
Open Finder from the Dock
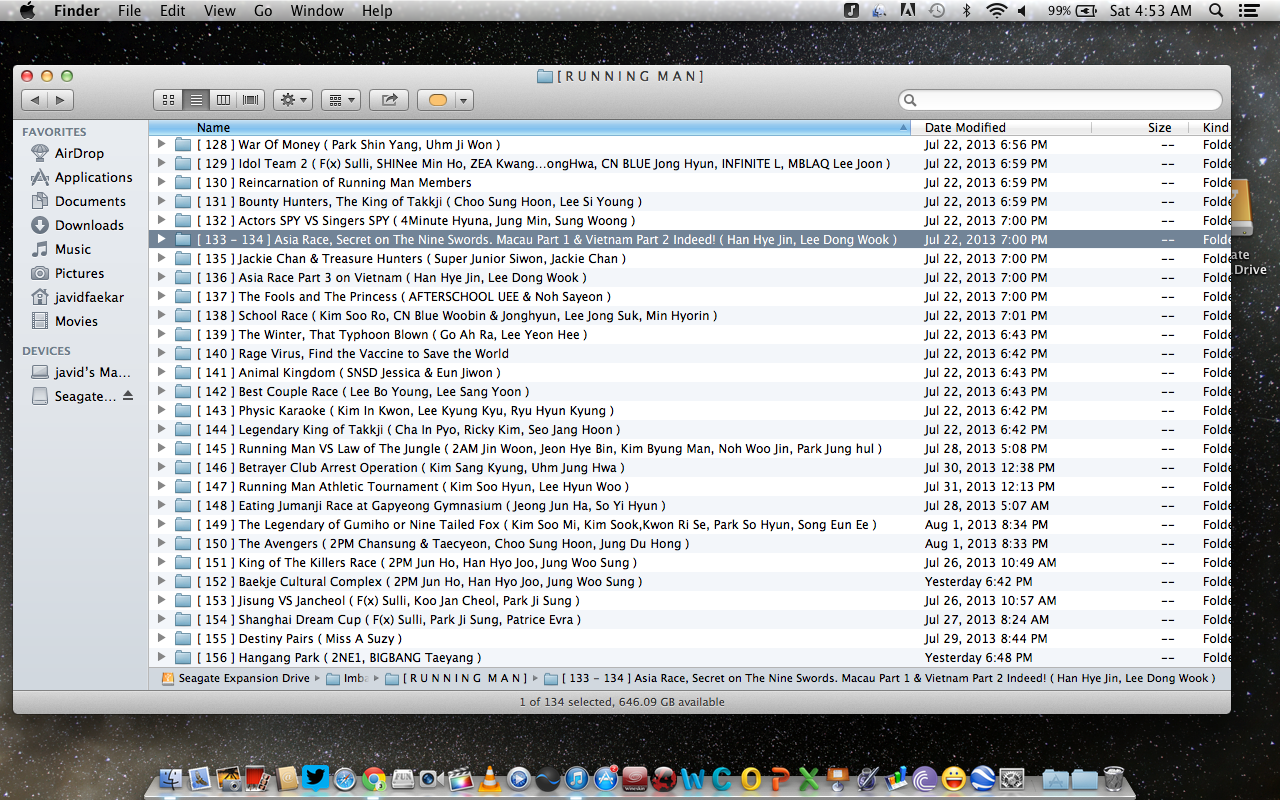[172, 779]
